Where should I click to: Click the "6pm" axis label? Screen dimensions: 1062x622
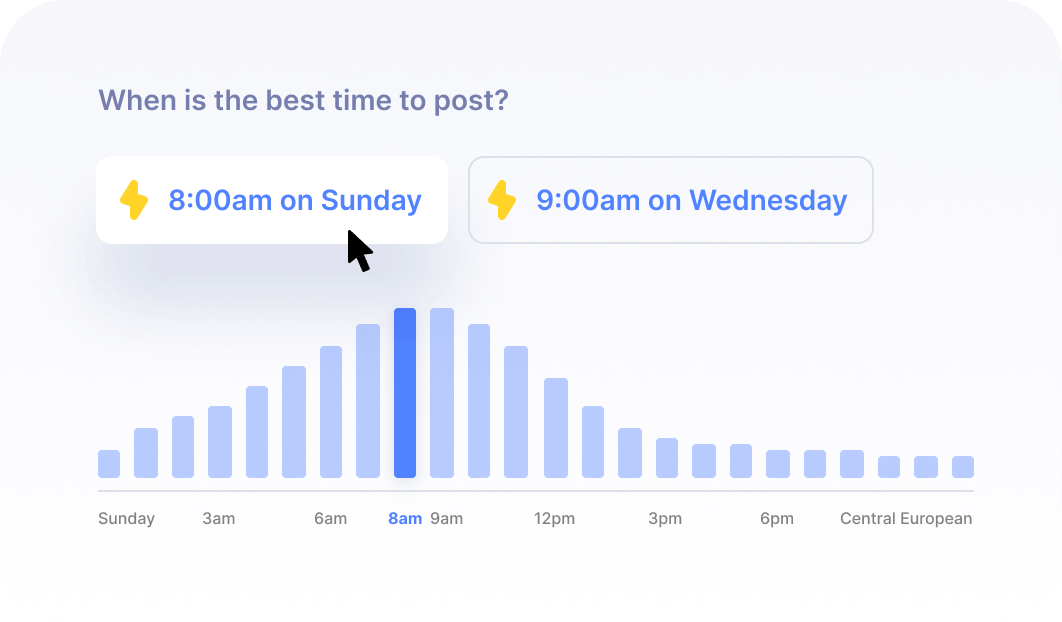777,518
